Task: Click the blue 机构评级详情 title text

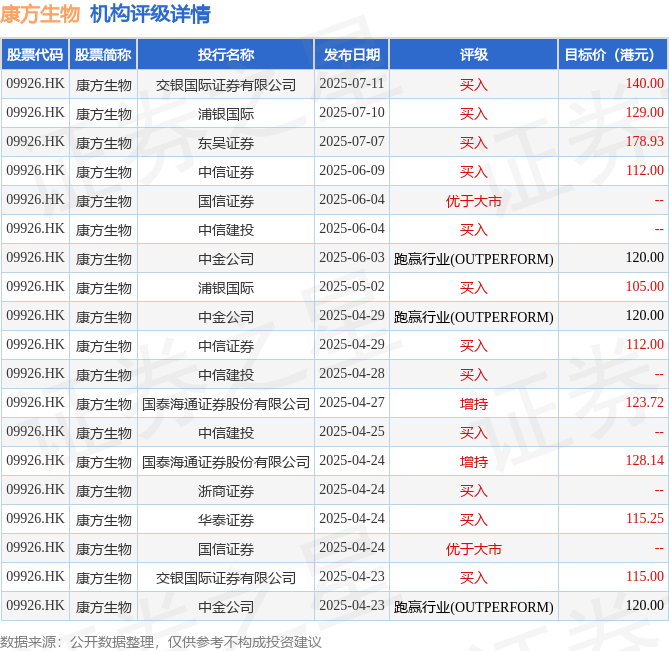Action: click(150, 14)
